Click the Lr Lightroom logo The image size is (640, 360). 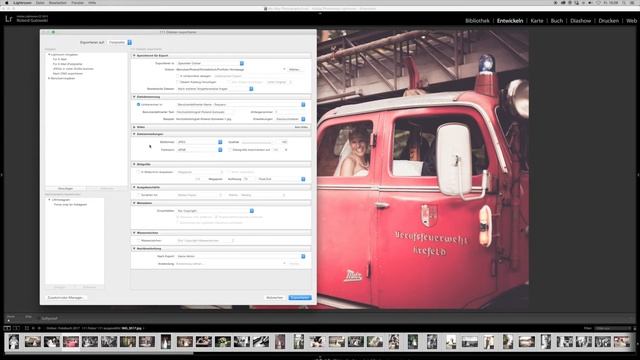9,19
